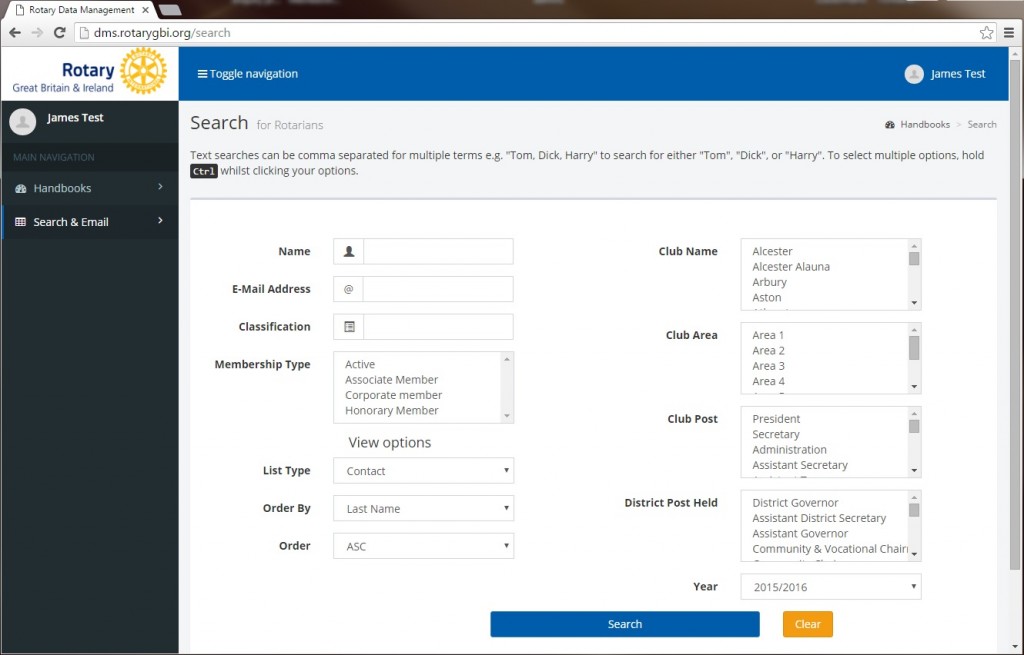This screenshot has height=655, width=1024.
Task: Select Area 1 in Club Area list
Action: click(x=768, y=335)
